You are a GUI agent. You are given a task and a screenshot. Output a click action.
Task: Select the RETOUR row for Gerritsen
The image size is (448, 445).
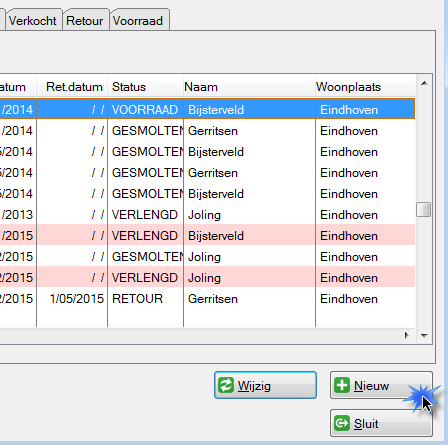pos(207,299)
